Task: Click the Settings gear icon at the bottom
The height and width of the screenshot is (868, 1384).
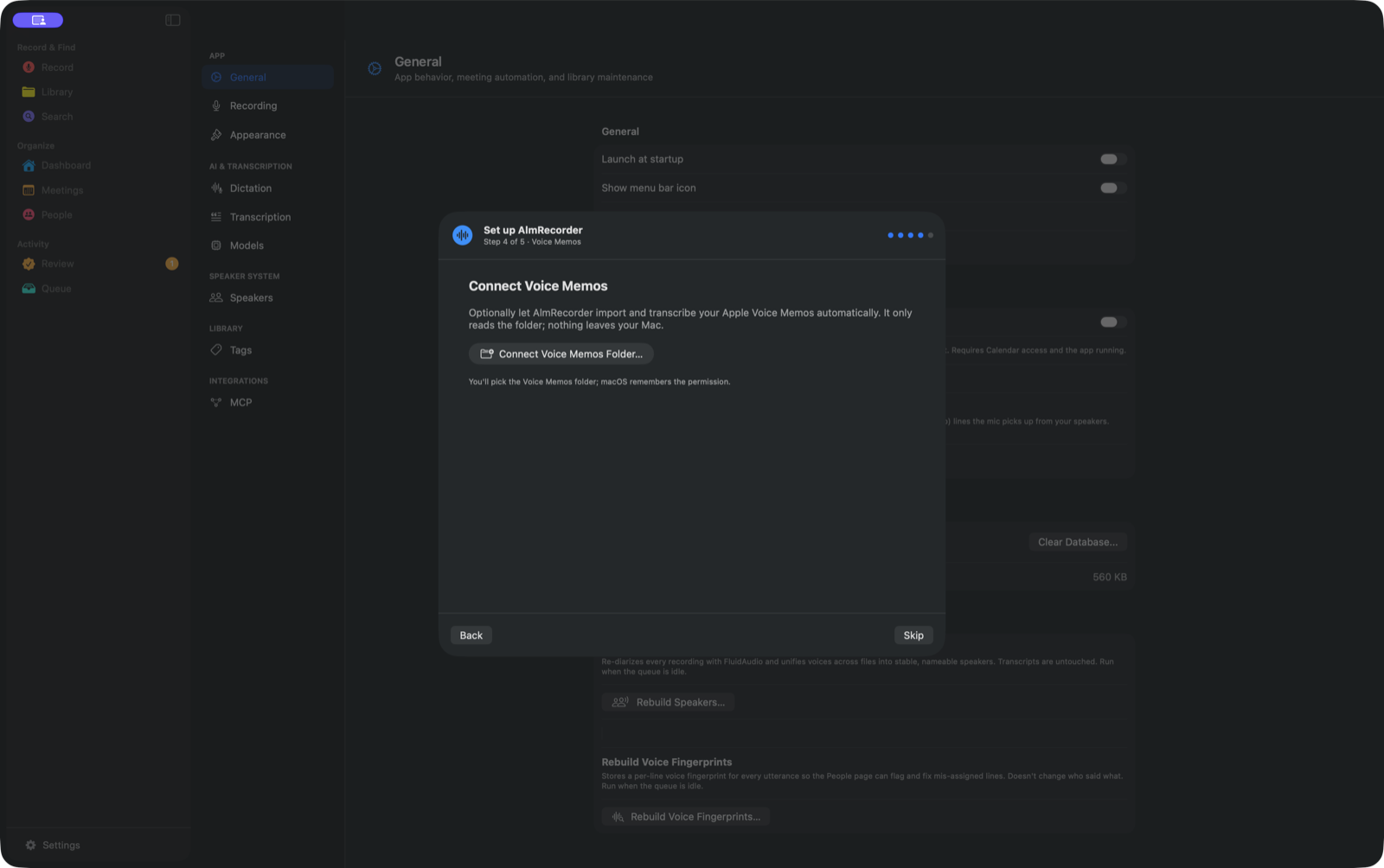Action: pos(31,846)
